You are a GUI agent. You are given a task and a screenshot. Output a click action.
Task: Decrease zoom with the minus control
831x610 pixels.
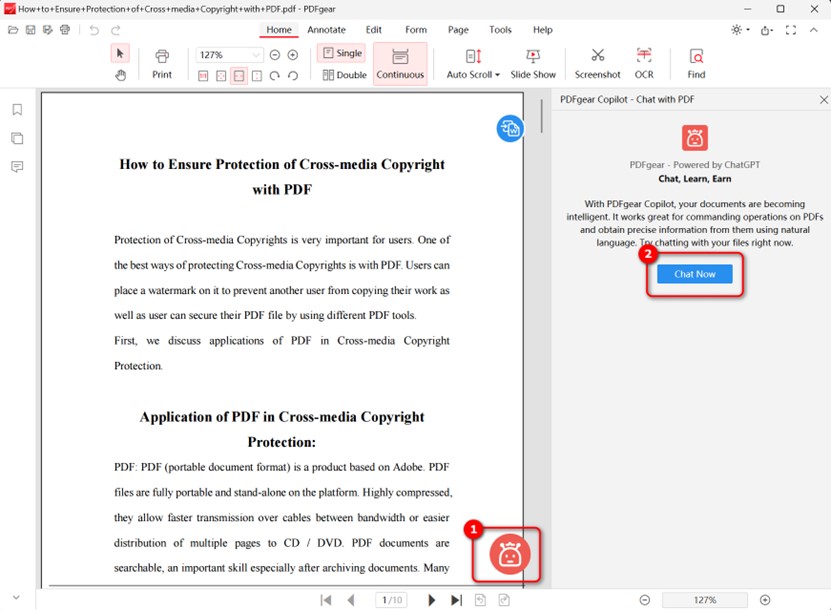(x=273, y=54)
